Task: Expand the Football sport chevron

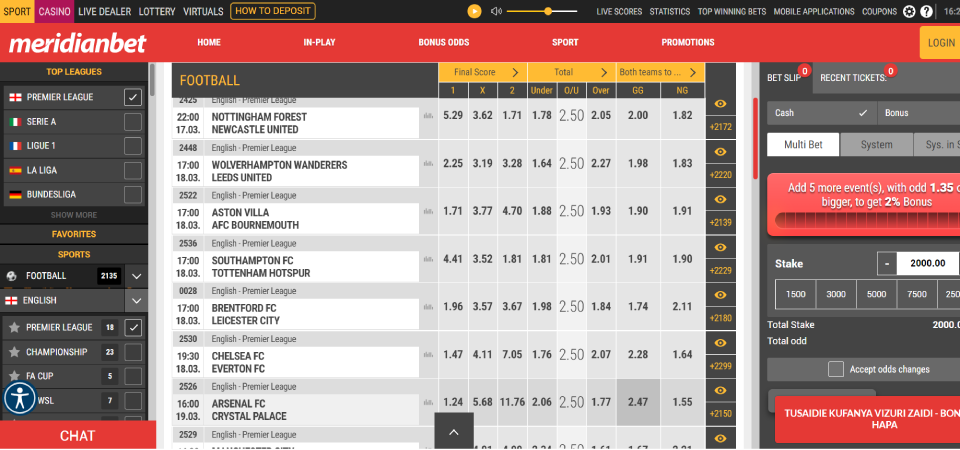Action: point(137,276)
